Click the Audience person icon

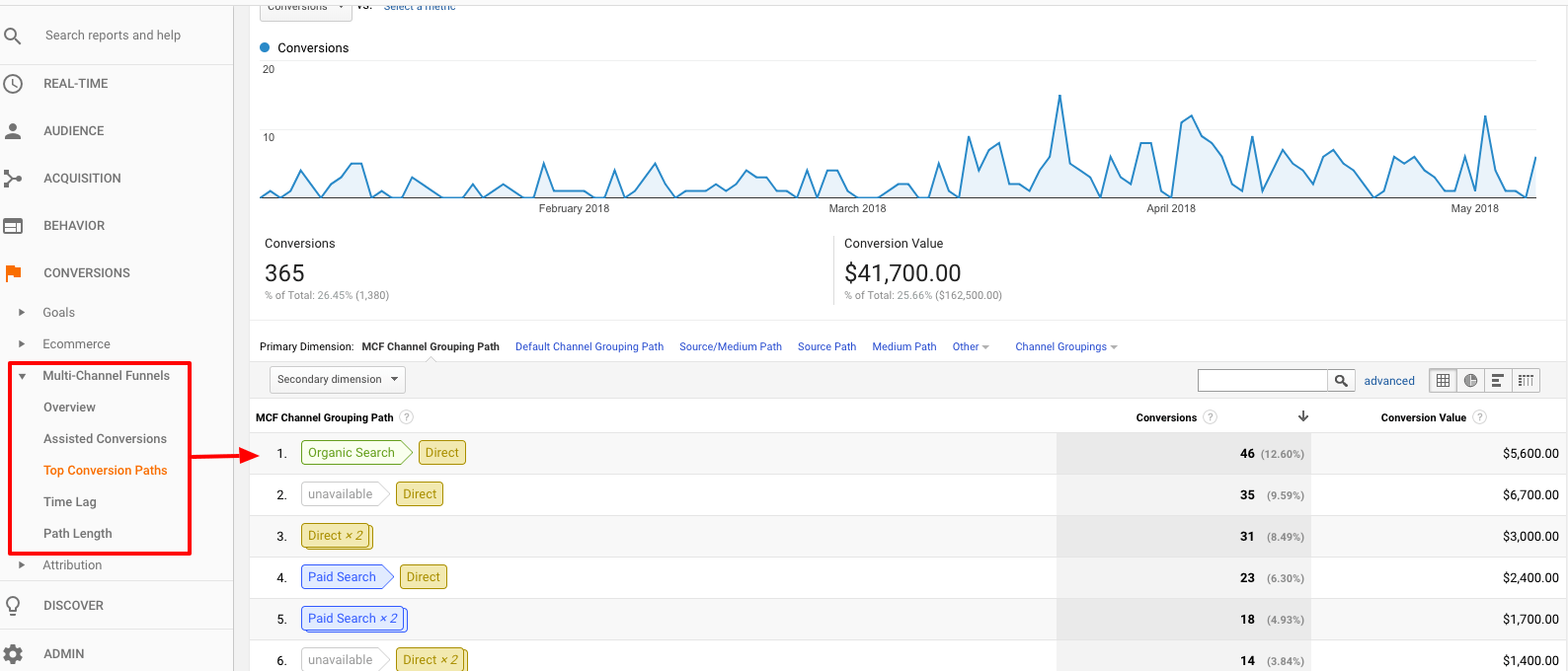coord(13,131)
